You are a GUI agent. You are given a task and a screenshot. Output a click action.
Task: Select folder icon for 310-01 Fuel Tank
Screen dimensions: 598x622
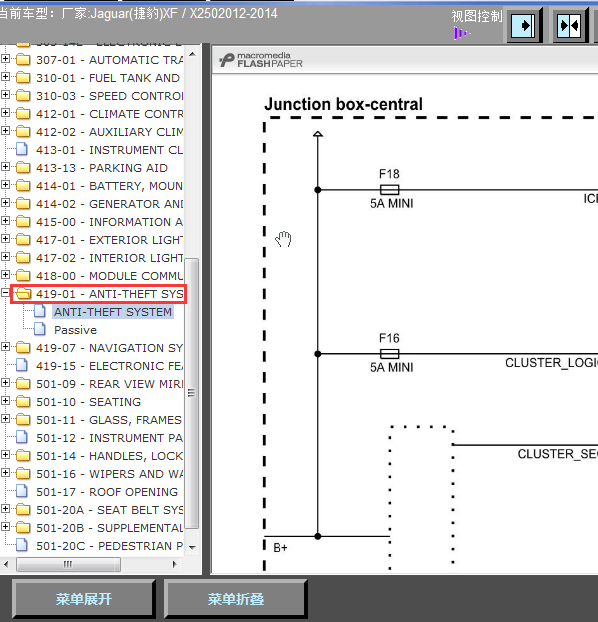pyautogui.click(x=23, y=78)
